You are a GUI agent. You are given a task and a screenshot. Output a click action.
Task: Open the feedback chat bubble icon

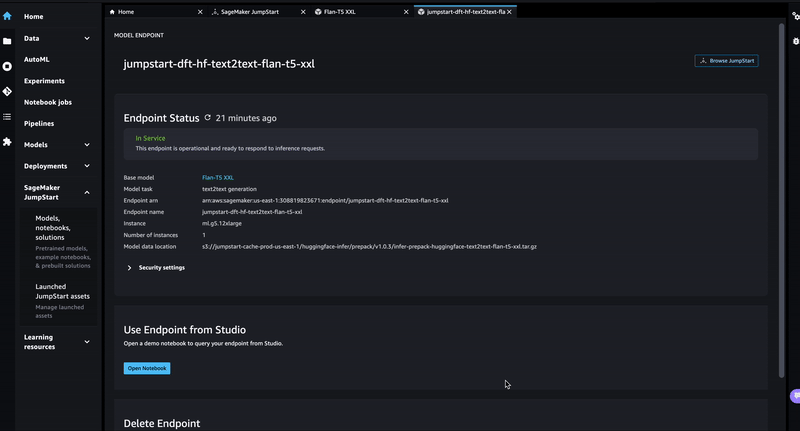point(795,396)
